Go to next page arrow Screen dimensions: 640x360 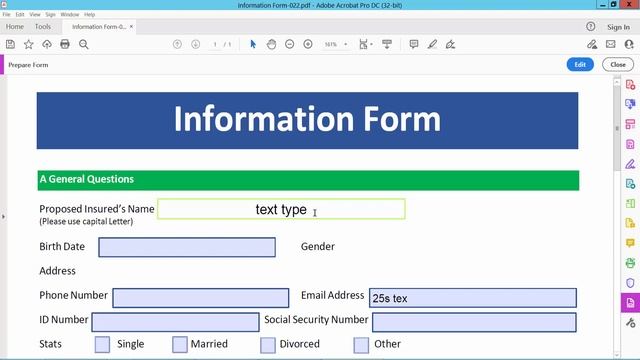coord(196,44)
